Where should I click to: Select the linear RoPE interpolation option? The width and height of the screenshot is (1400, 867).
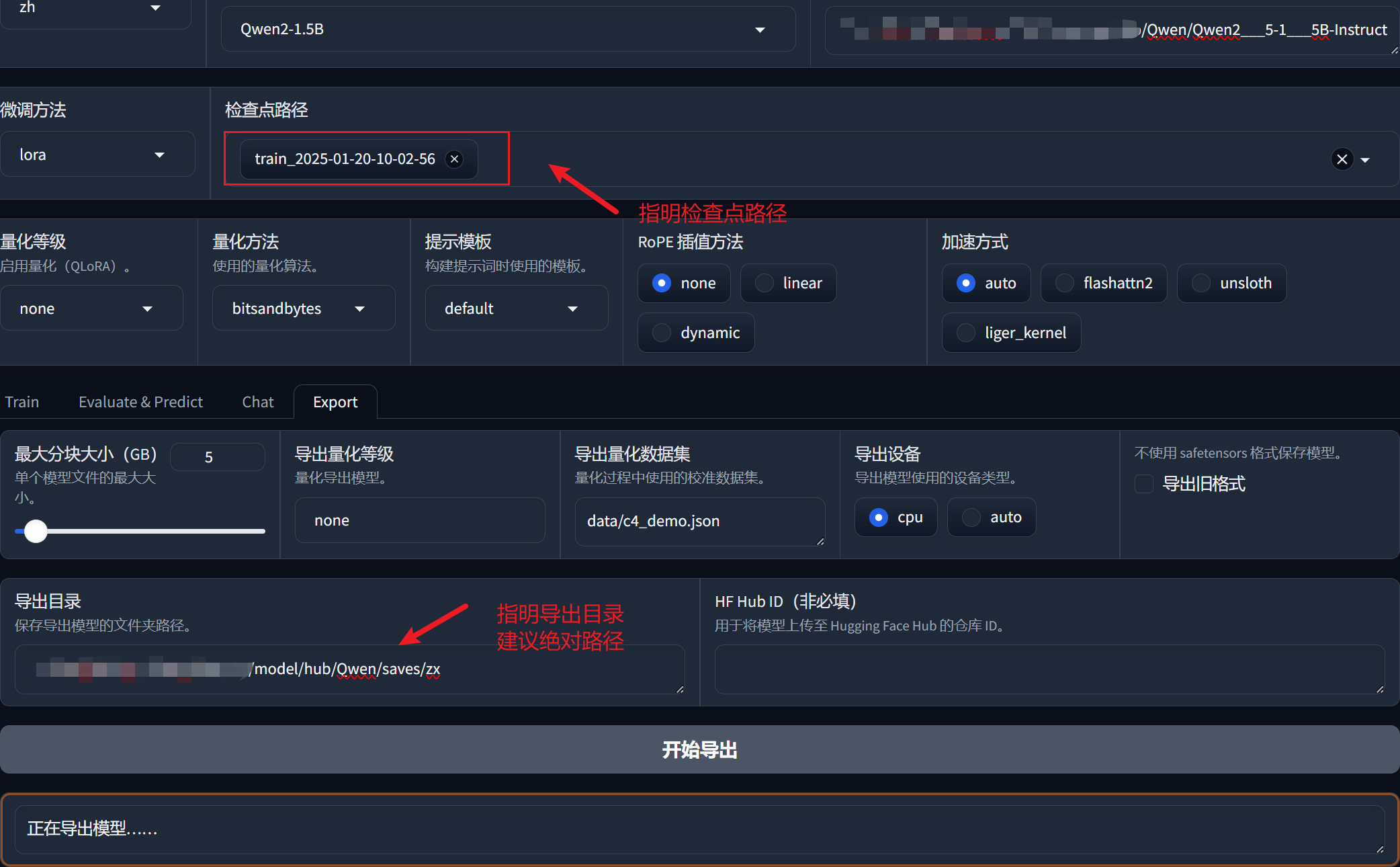tap(764, 284)
